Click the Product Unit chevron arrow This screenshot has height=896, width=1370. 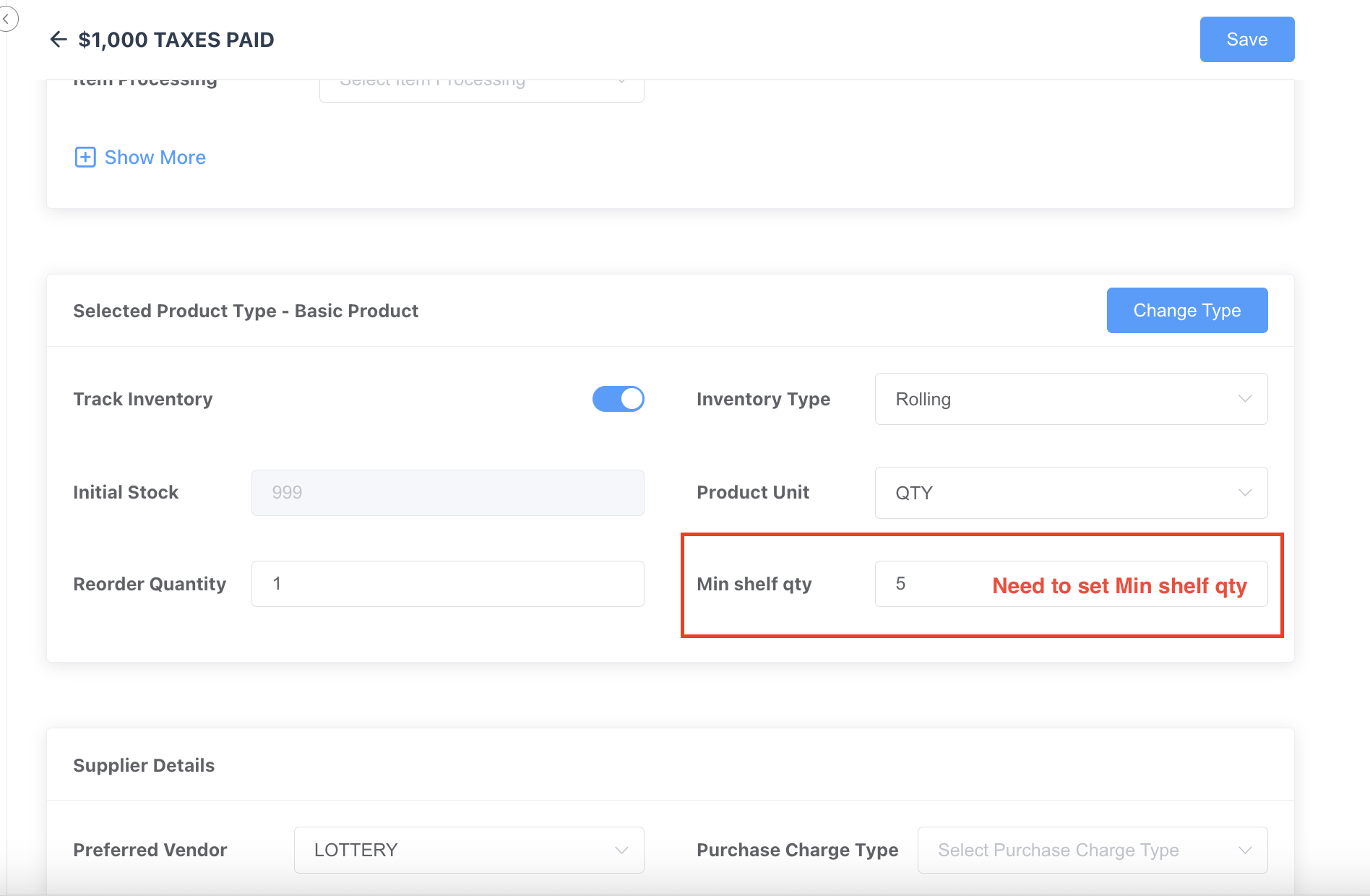(1244, 493)
